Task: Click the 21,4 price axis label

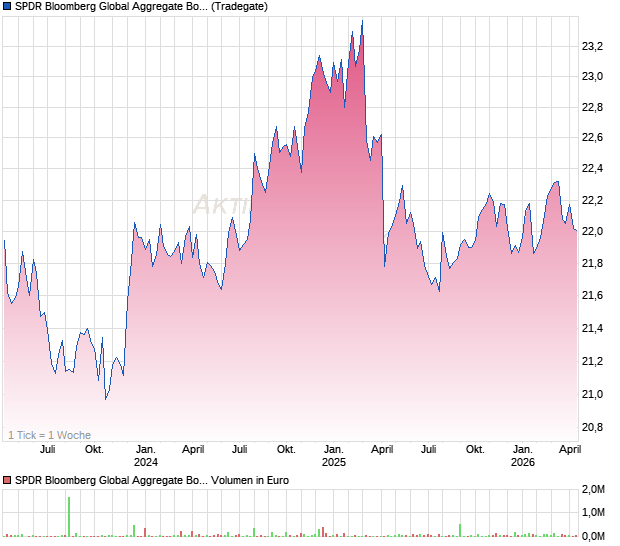Action: click(x=592, y=328)
